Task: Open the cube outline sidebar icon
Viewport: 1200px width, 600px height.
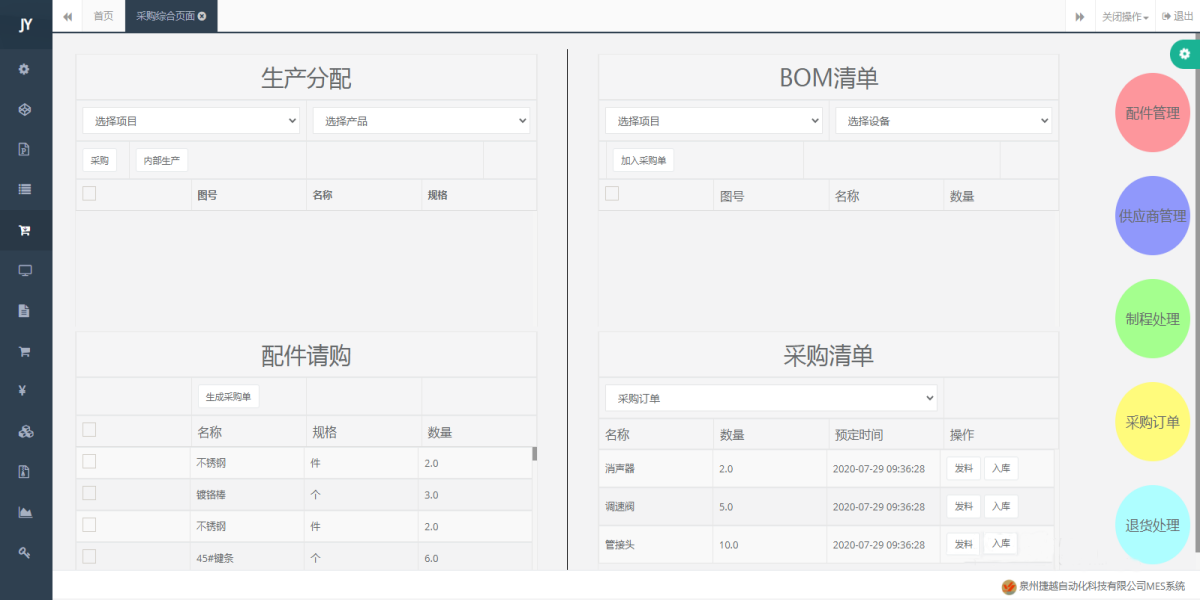Action: tap(25, 109)
